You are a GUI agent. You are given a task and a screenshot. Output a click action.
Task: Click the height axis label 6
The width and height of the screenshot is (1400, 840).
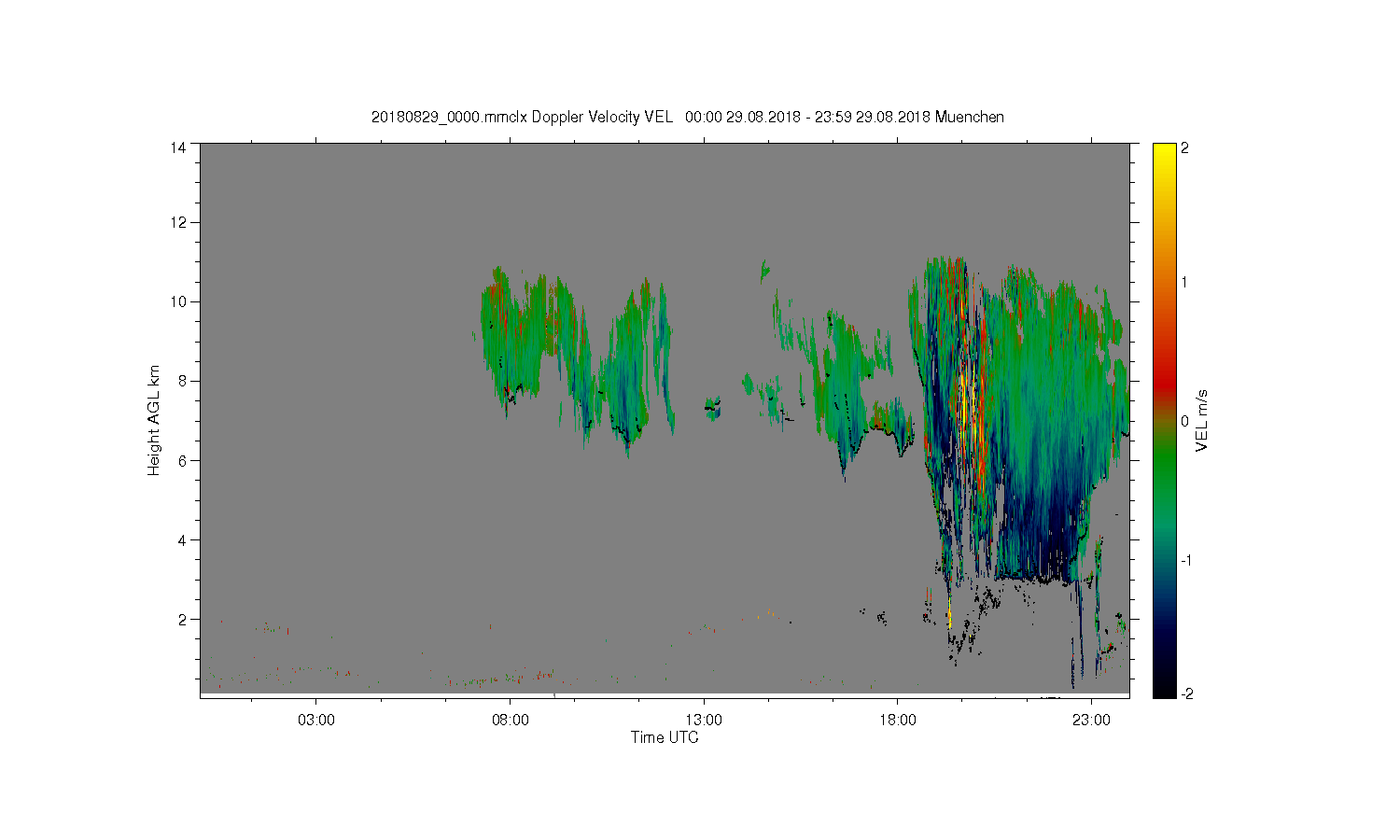pos(183,460)
